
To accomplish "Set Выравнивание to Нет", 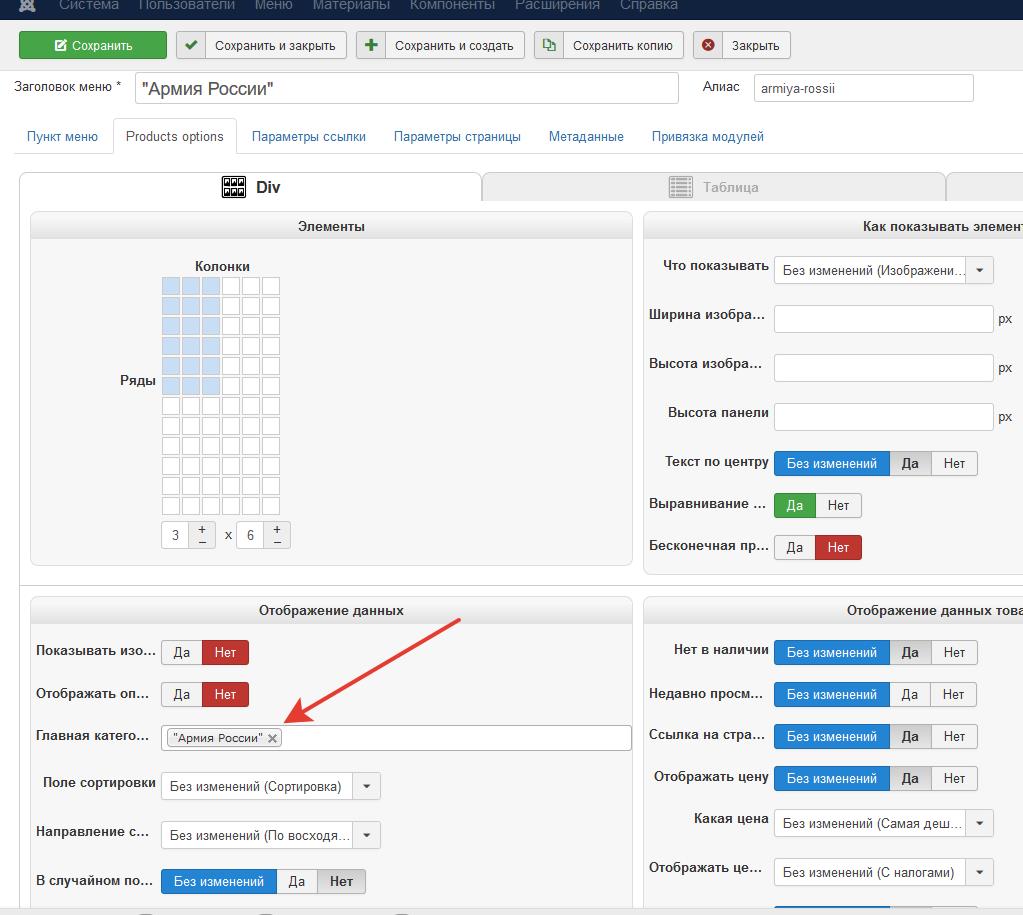I will 838,506.
